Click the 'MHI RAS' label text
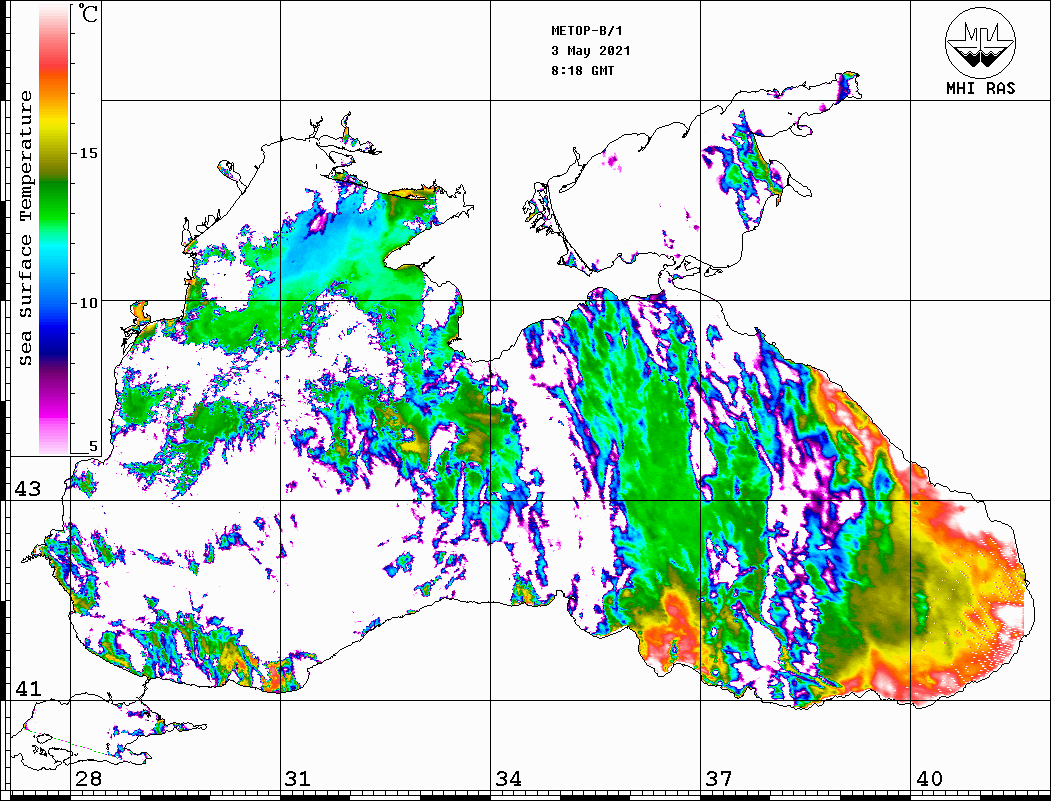Viewport: 1051px width, 801px height. (x=981, y=88)
